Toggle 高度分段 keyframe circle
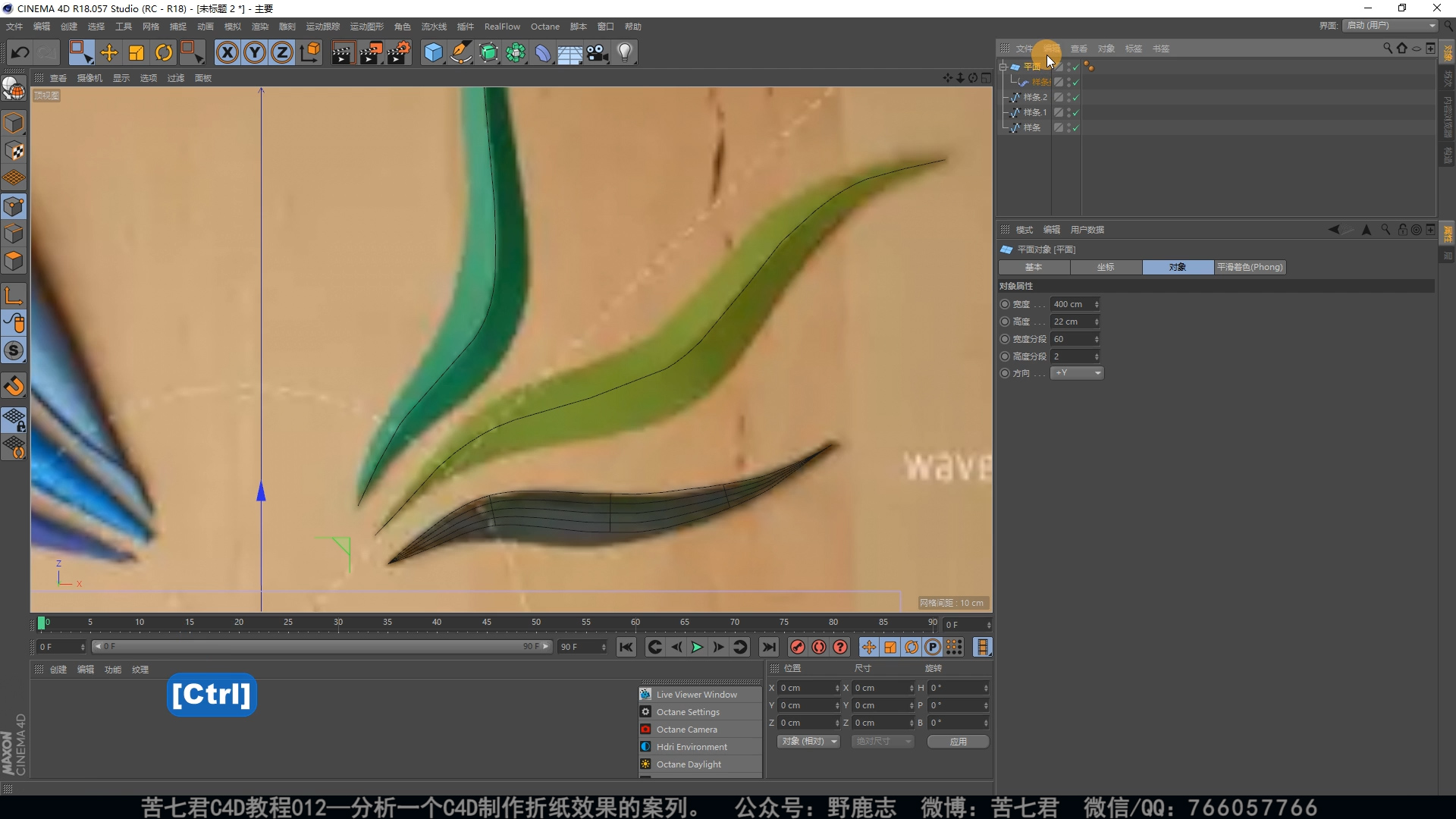This screenshot has width=1456, height=819. click(x=1005, y=356)
